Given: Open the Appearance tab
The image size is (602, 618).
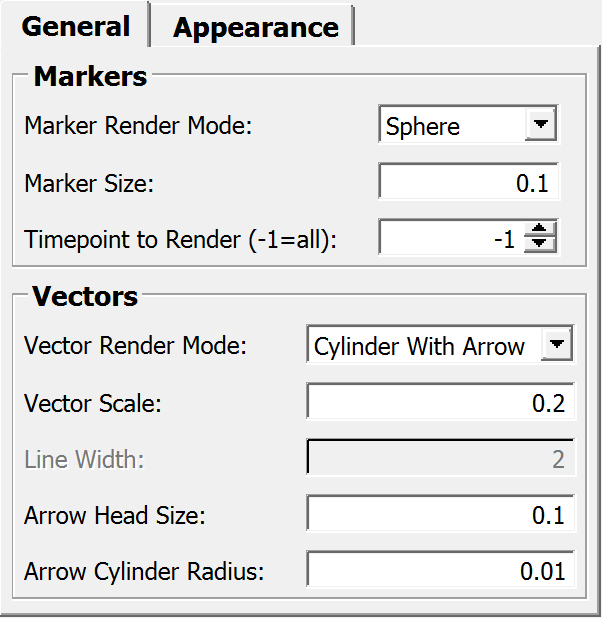Looking at the screenshot, I should [255, 28].
